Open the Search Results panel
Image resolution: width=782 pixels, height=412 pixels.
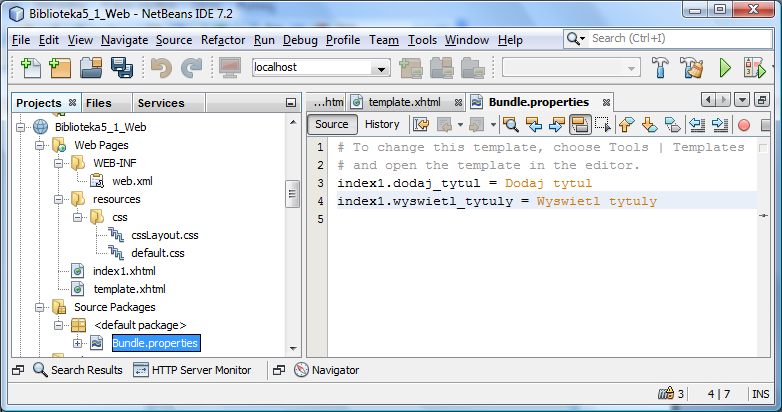[x=78, y=370]
